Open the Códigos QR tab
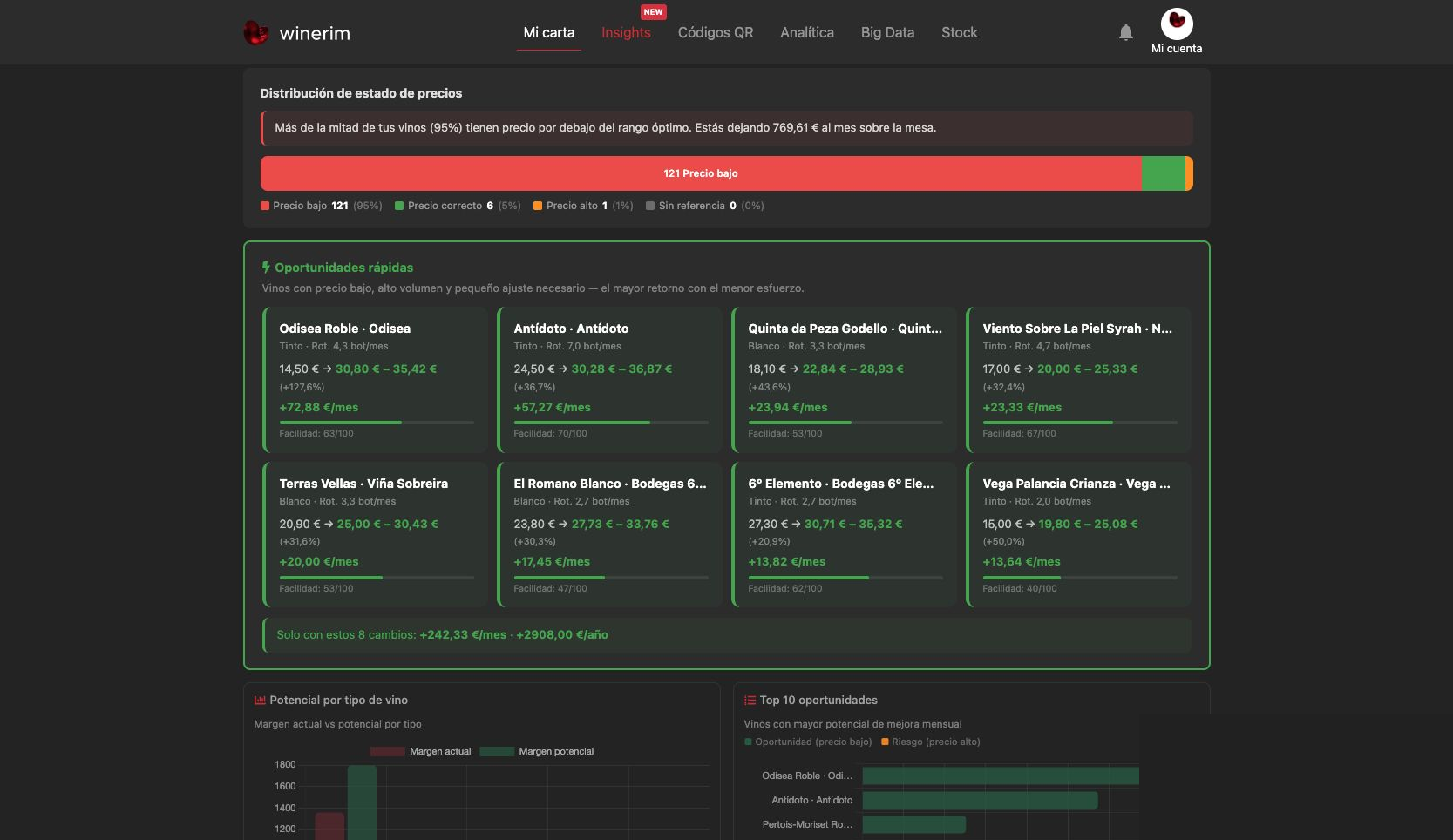Image resolution: width=1453 pixels, height=840 pixels. coord(716,32)
